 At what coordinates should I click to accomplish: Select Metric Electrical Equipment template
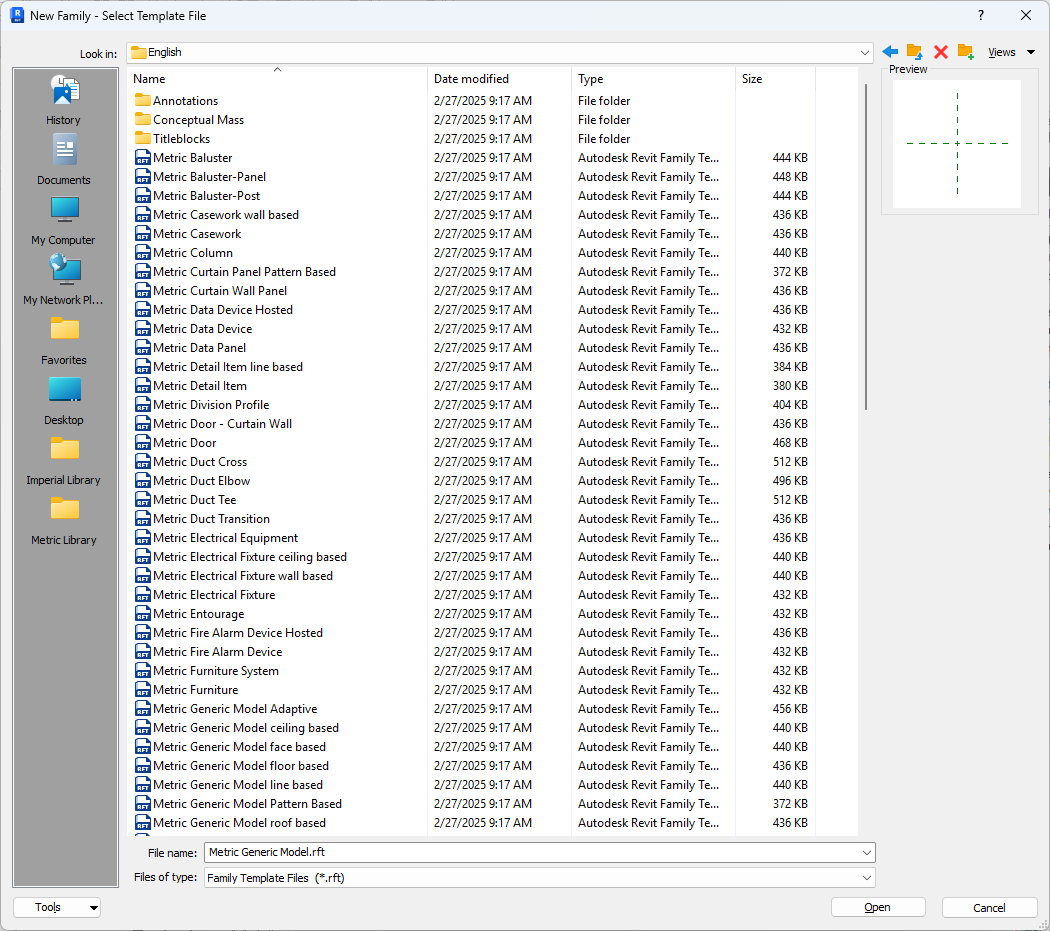point(225,538)
